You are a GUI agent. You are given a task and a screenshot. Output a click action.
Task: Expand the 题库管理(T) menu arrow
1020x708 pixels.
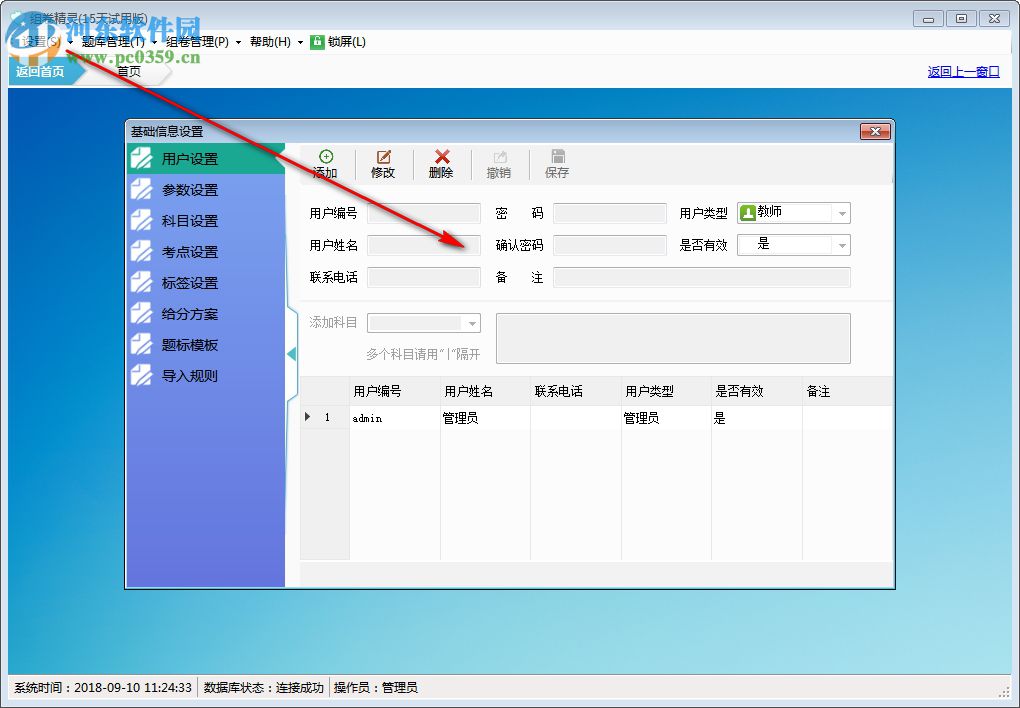click(x=154, y=42)
